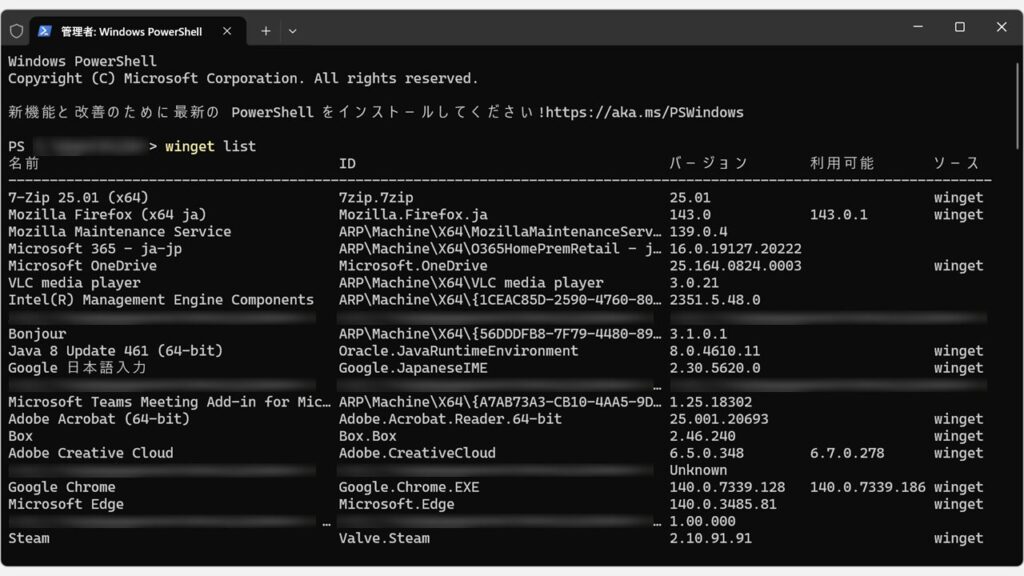
Task: Click version '2.10.91.91'
Action: click(x=711, y=537)
